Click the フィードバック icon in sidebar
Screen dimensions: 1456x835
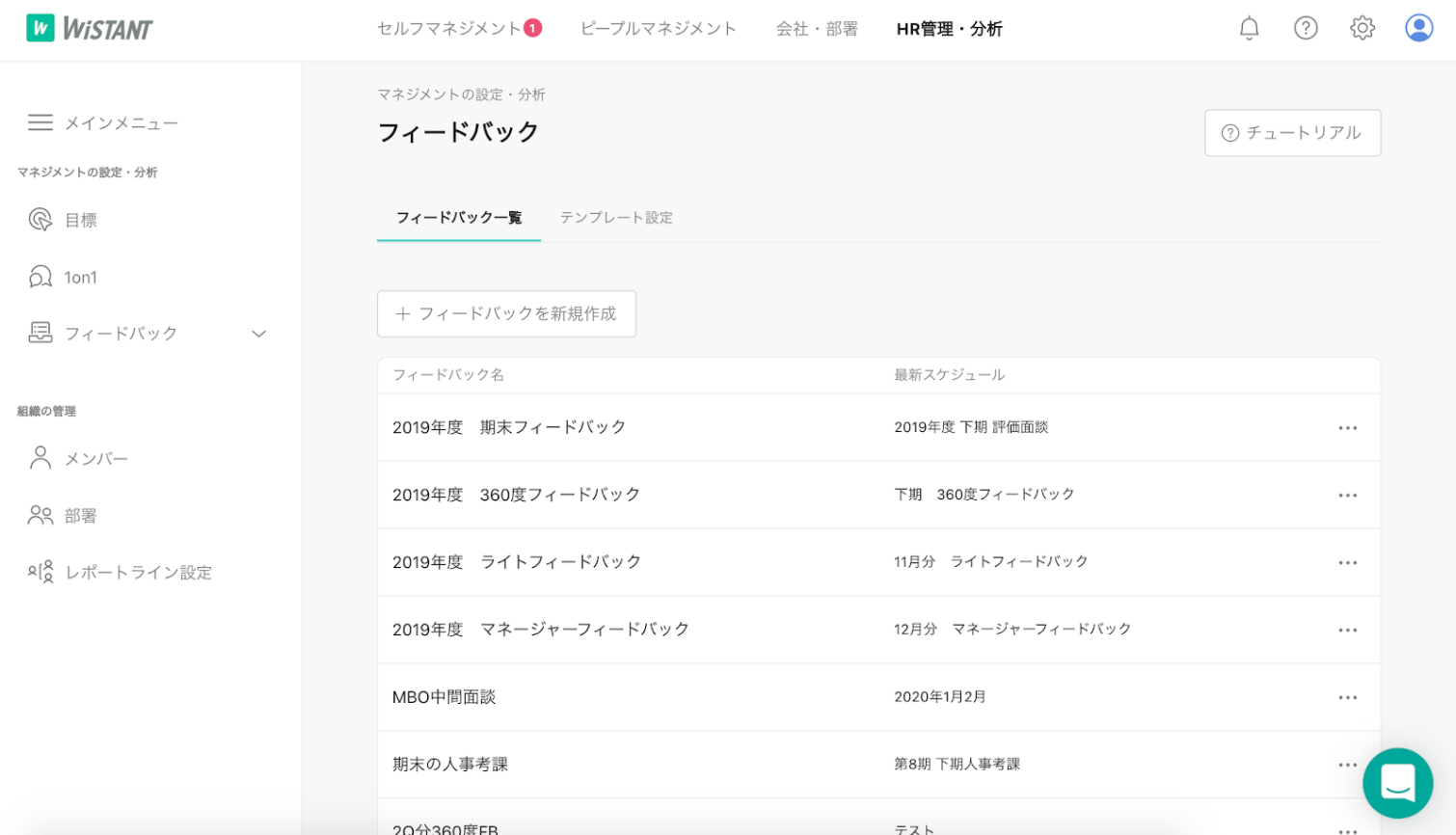click(x=40, y=333)
